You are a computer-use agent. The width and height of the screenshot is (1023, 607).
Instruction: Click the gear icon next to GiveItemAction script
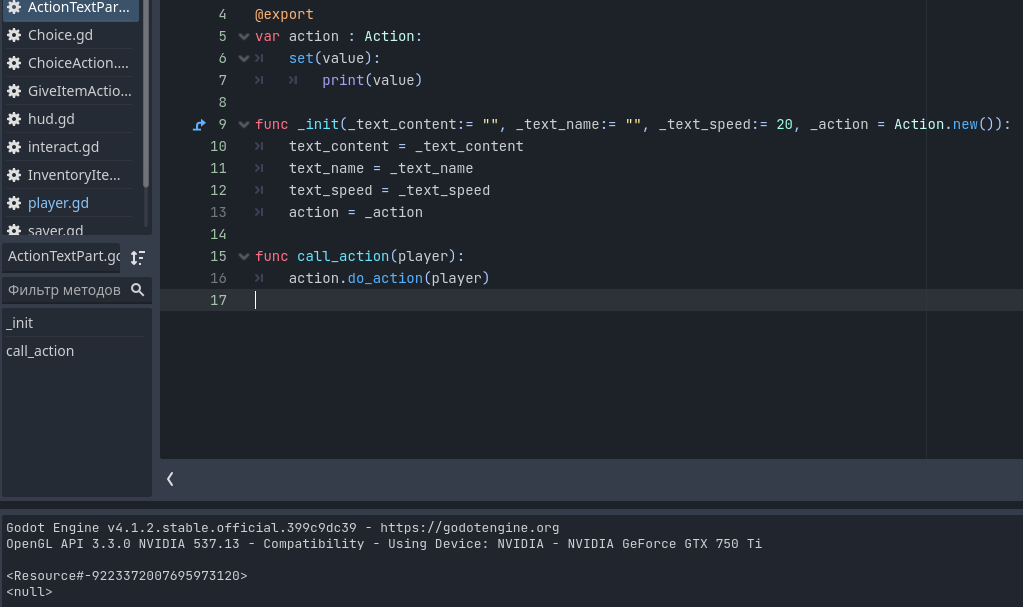pyautogui.click(x=14, y=91)
